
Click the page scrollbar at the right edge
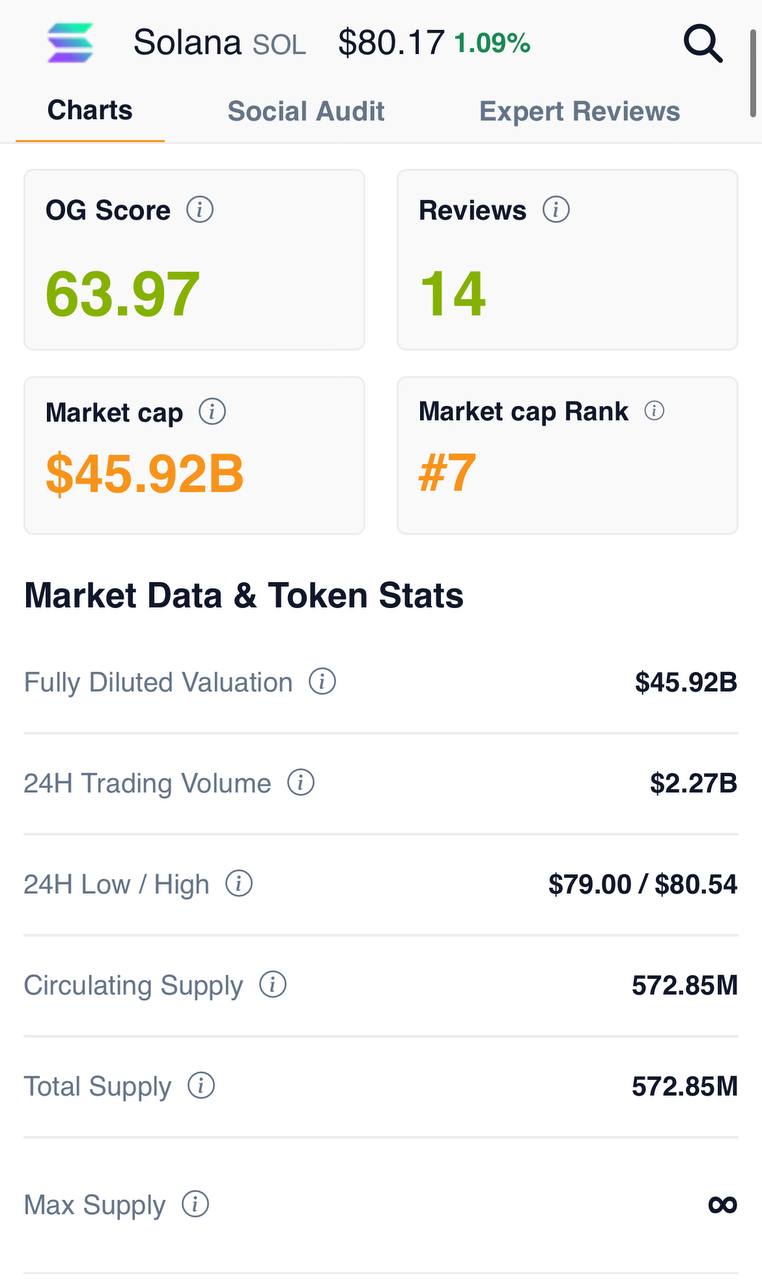point(753,72)
